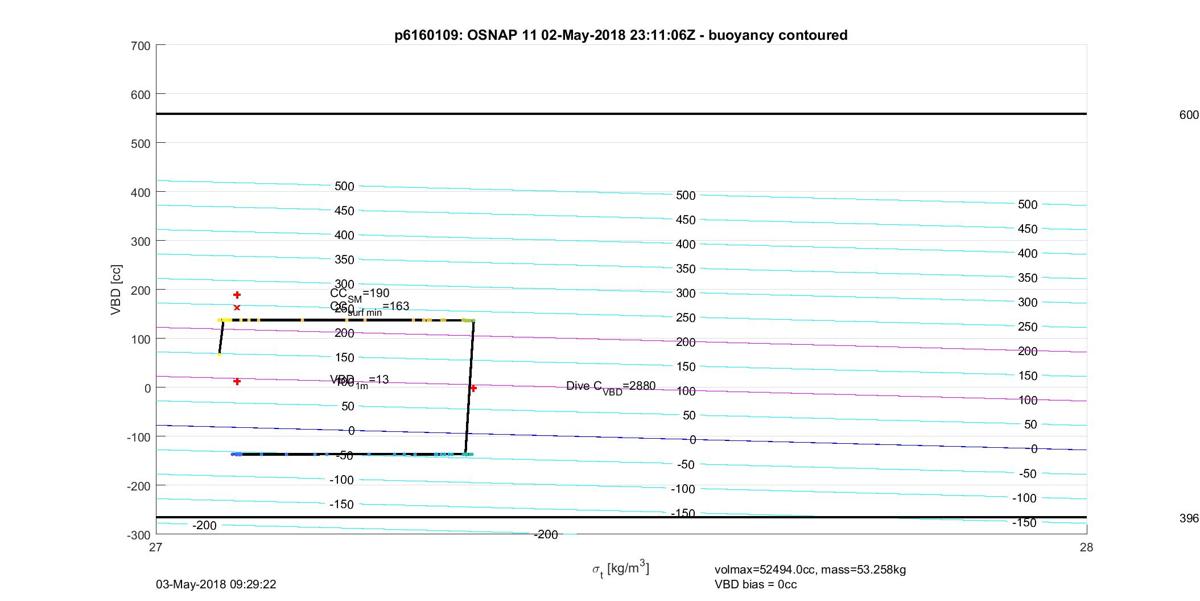Select the "VBD bias = 0cc" note
The width and height of the screenshot is (1200, 601).
click(756, 584)
